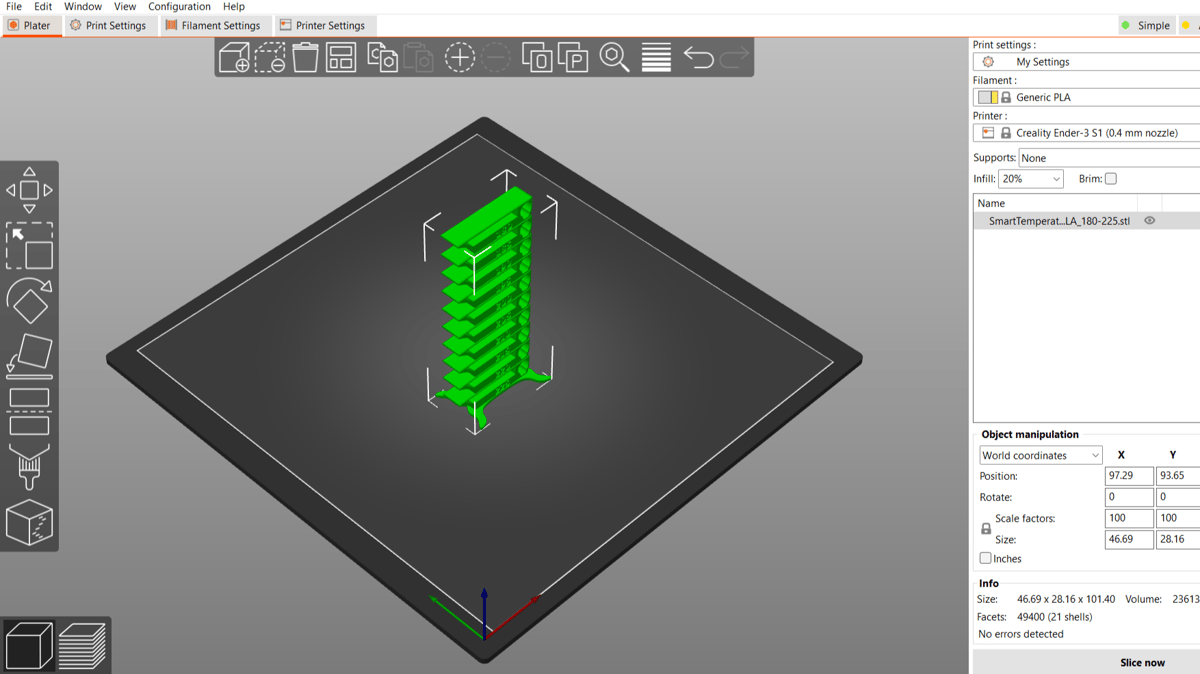Viewport: 1200px width, 674px height.
Task: Open the Variable layer height tool
Action: (656, 58)
